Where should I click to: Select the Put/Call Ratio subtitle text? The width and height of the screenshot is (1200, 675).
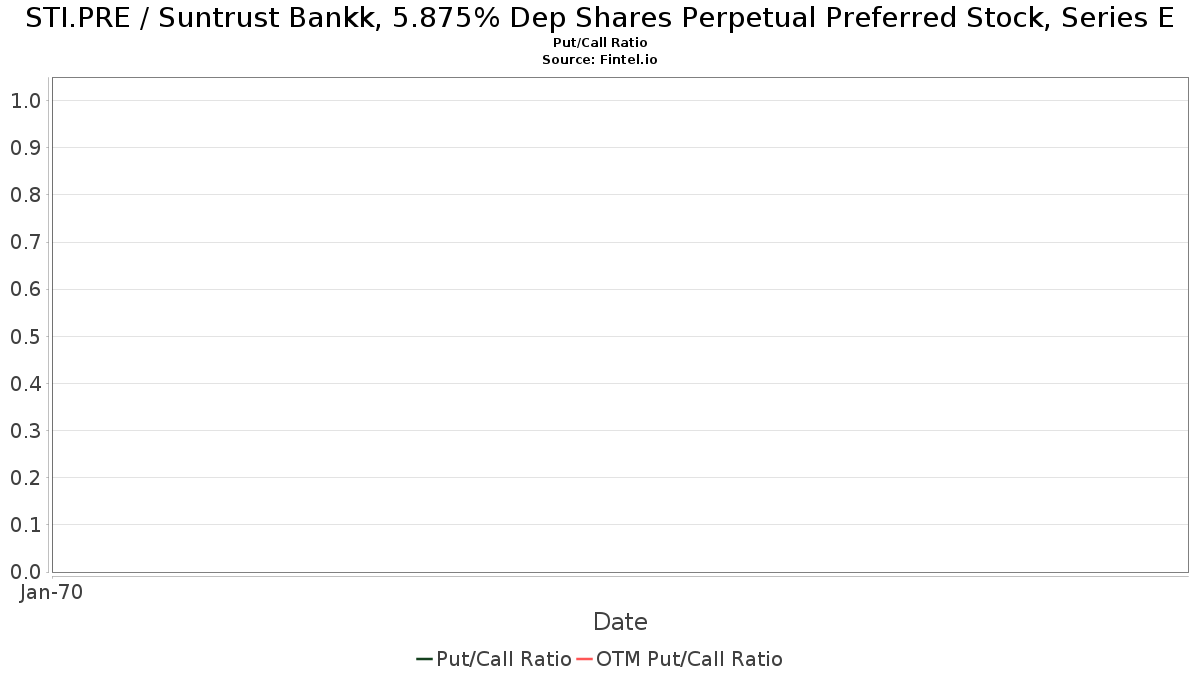[600, 43]
